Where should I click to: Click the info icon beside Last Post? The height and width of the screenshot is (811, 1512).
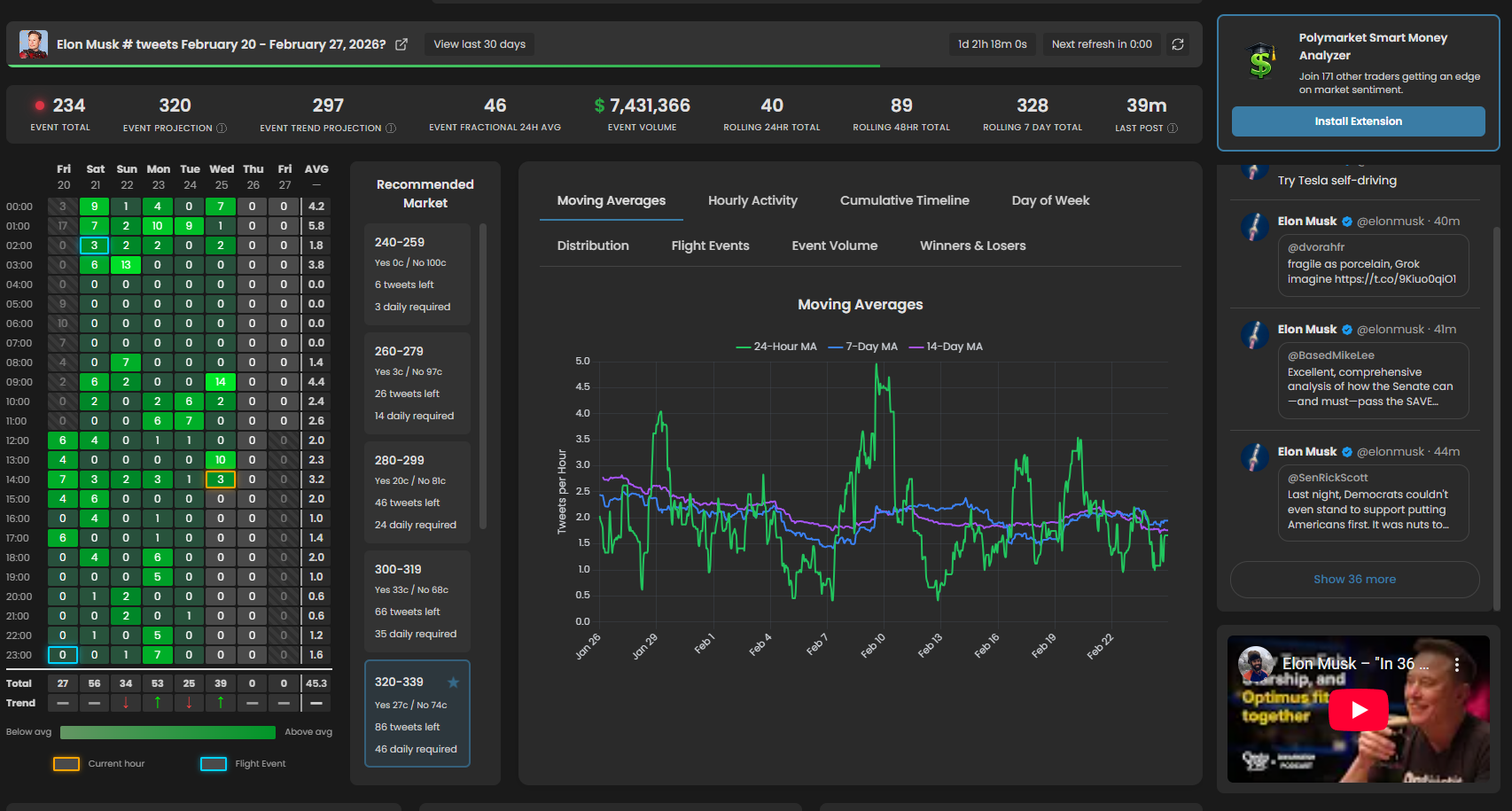click(1172, 128)
